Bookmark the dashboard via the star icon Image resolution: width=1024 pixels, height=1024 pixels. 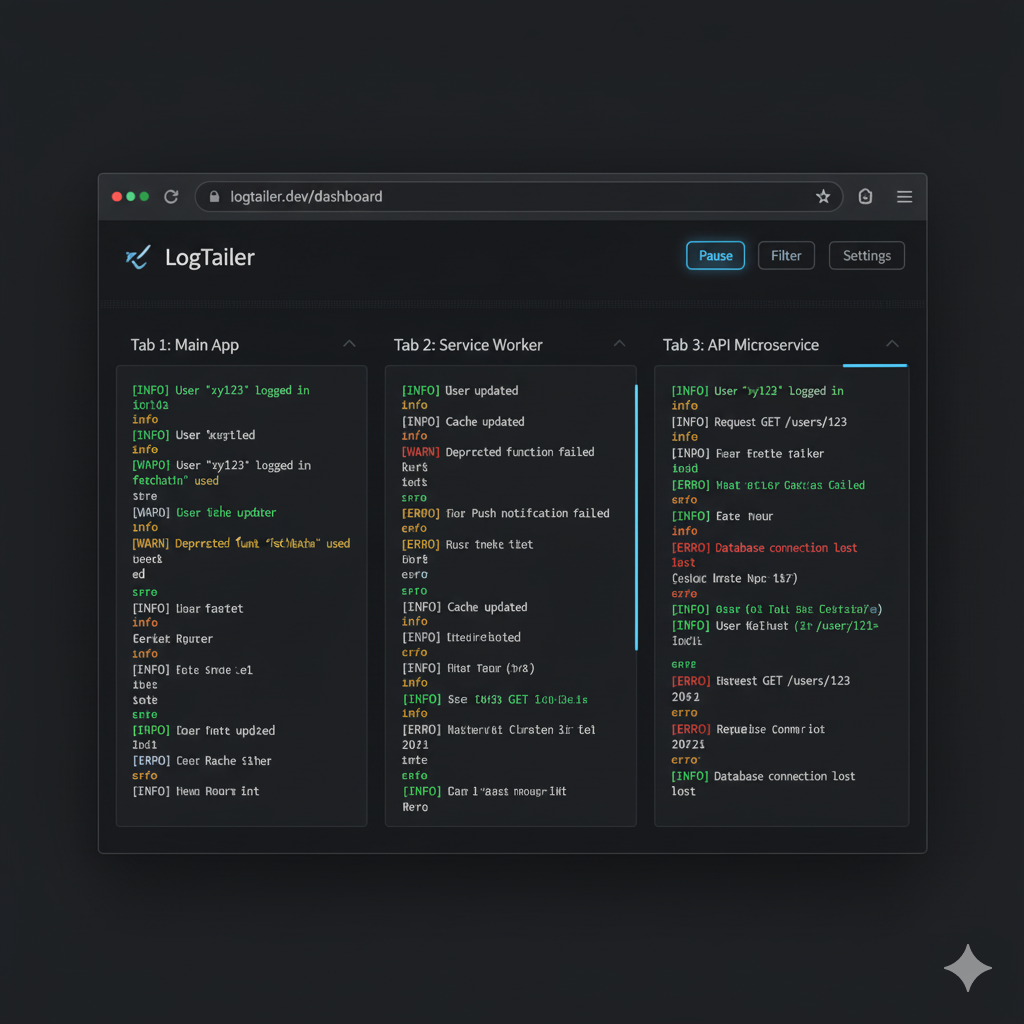[823, 196]
